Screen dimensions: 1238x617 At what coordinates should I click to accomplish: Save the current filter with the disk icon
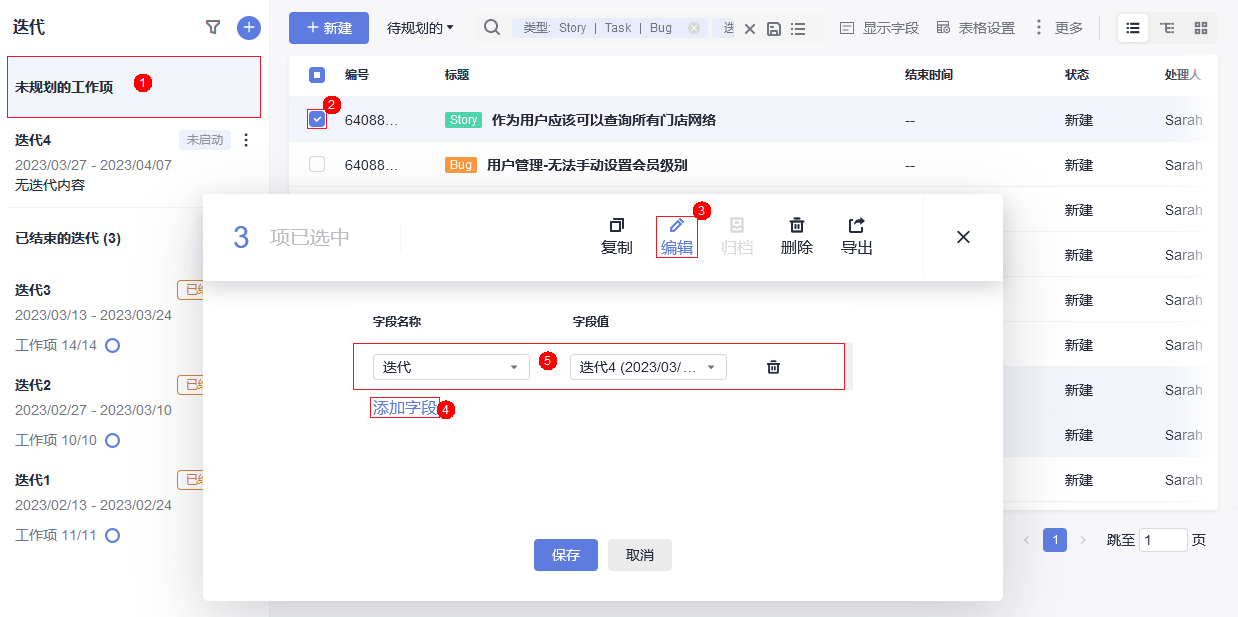click(x=773, y=28)
